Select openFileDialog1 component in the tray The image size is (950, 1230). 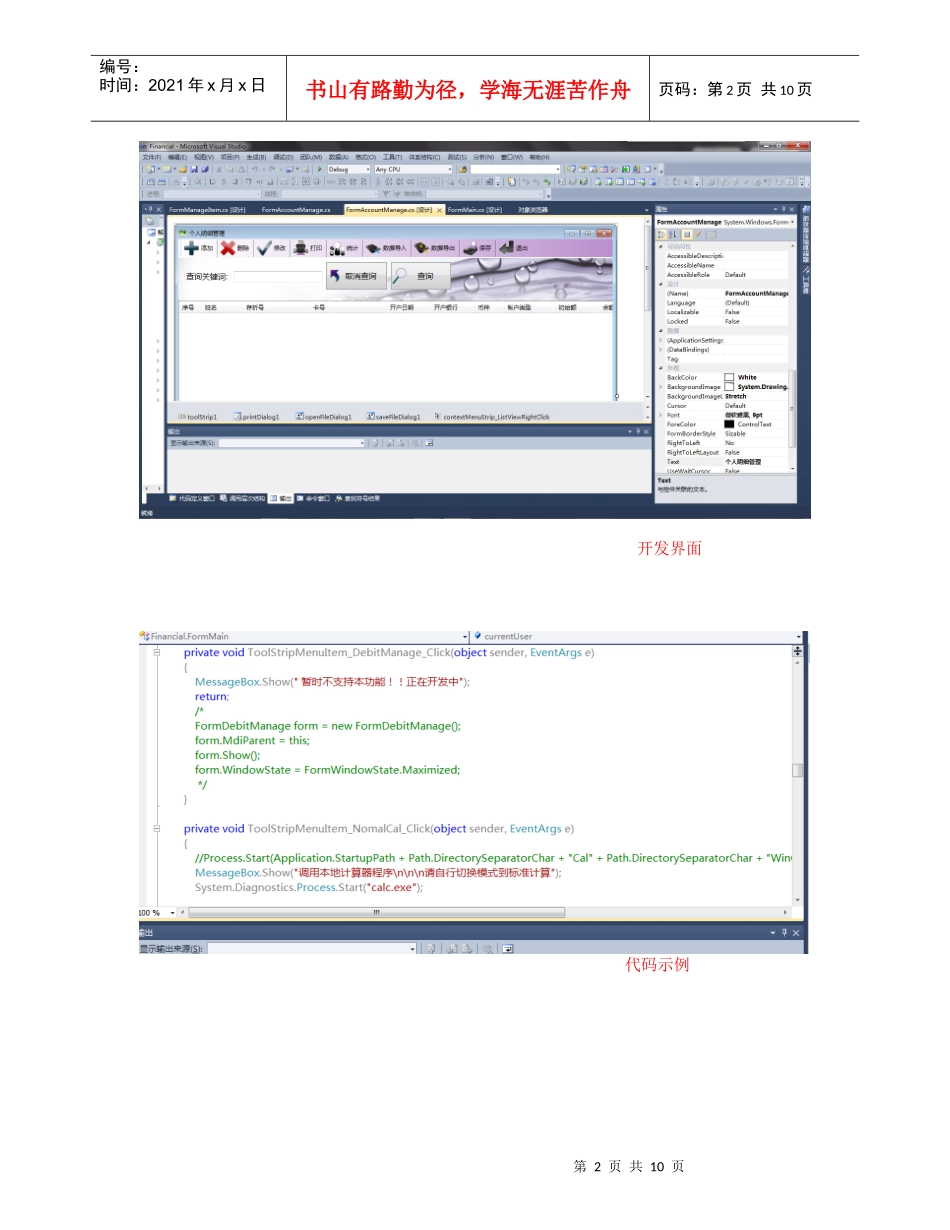pos(324,416)
